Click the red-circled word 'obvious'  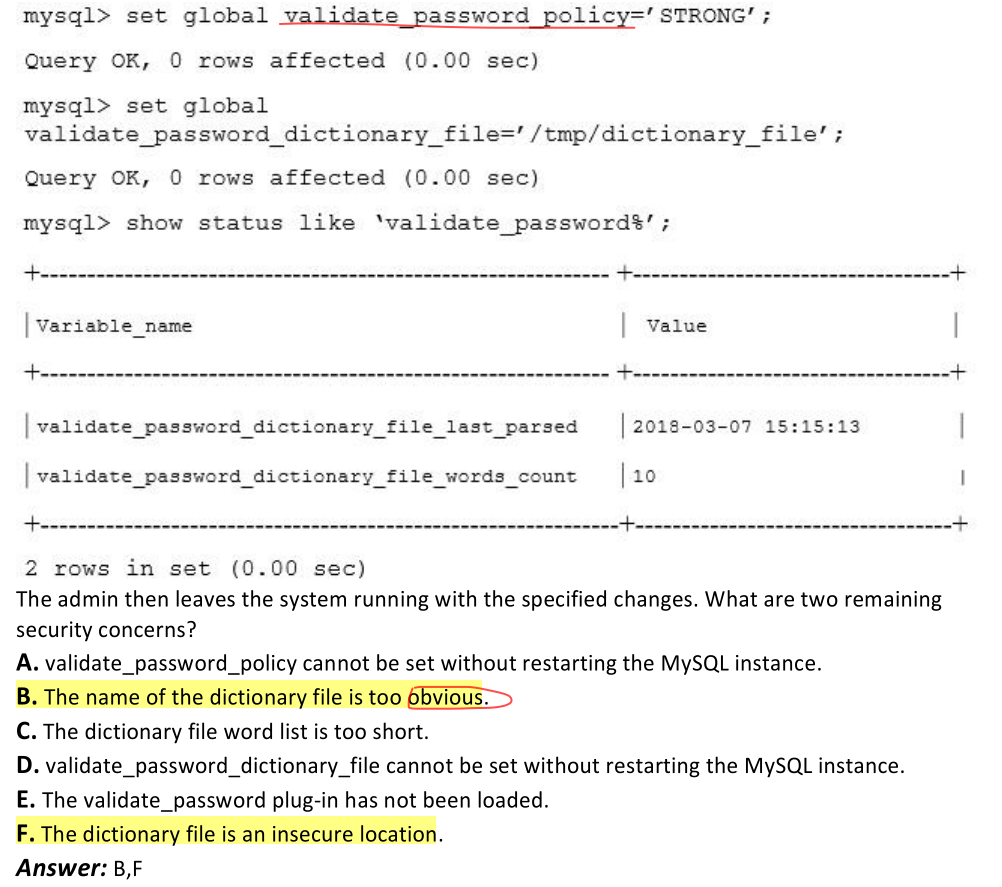(445, 697)
